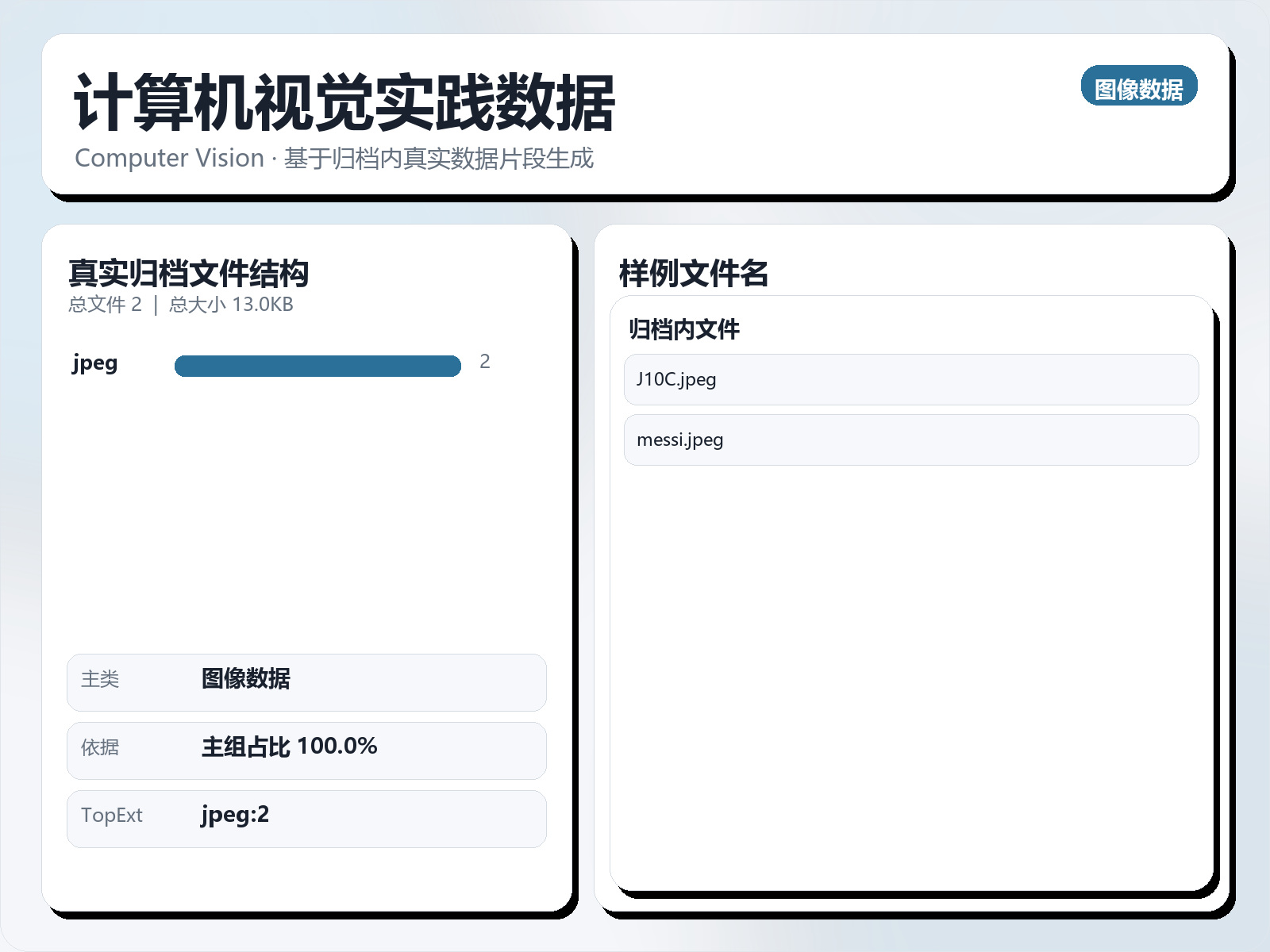Open the 真实归档文件结构 panel header
The image size is (1270, 952).
189,274
